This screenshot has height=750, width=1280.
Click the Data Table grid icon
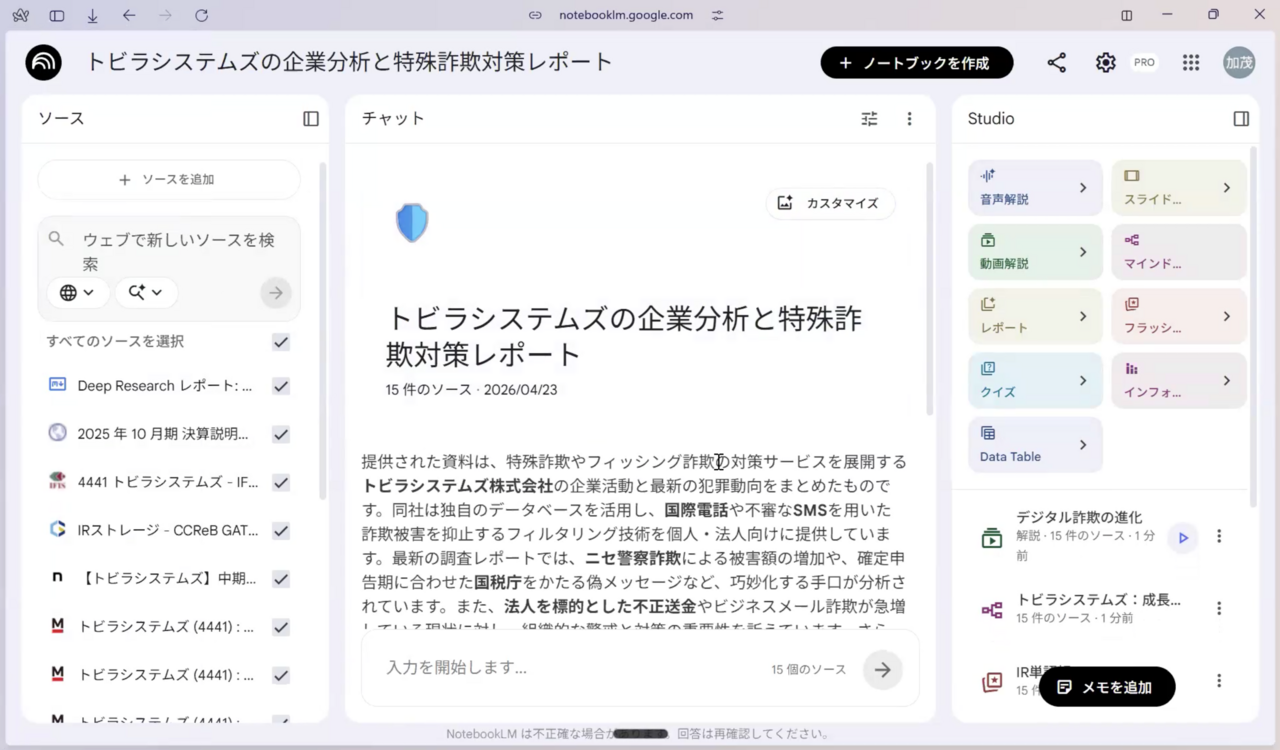(x=988, y=433)
